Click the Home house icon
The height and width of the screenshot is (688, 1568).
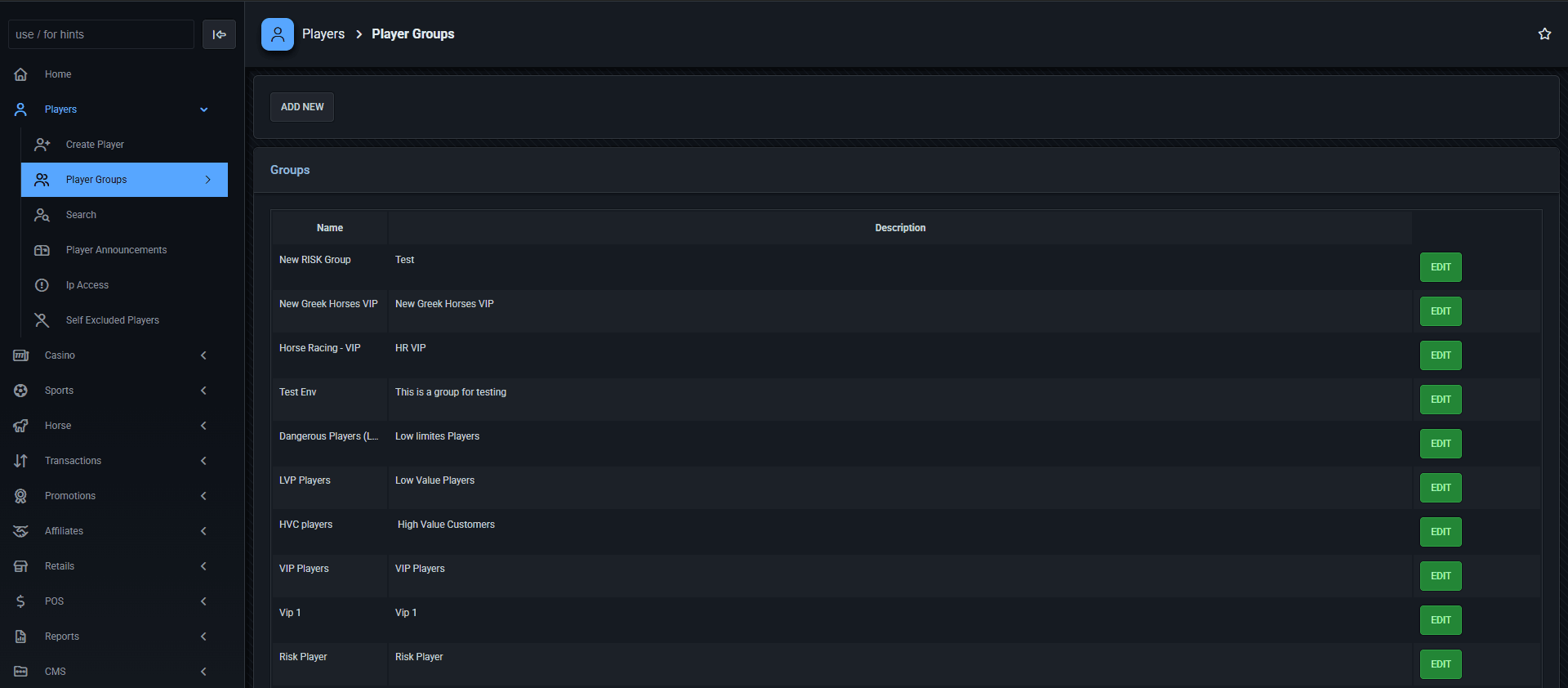pos(21,74)
